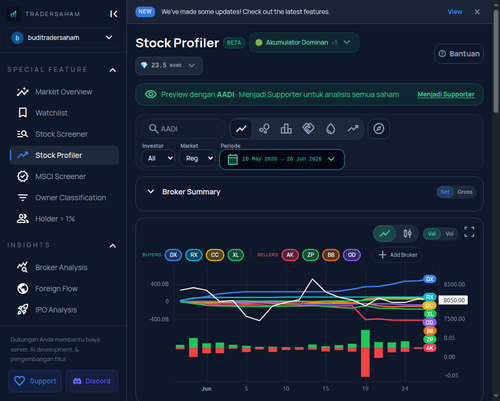Click the eye preview icon in banner
500x401 pixels.
pos(151,94)
